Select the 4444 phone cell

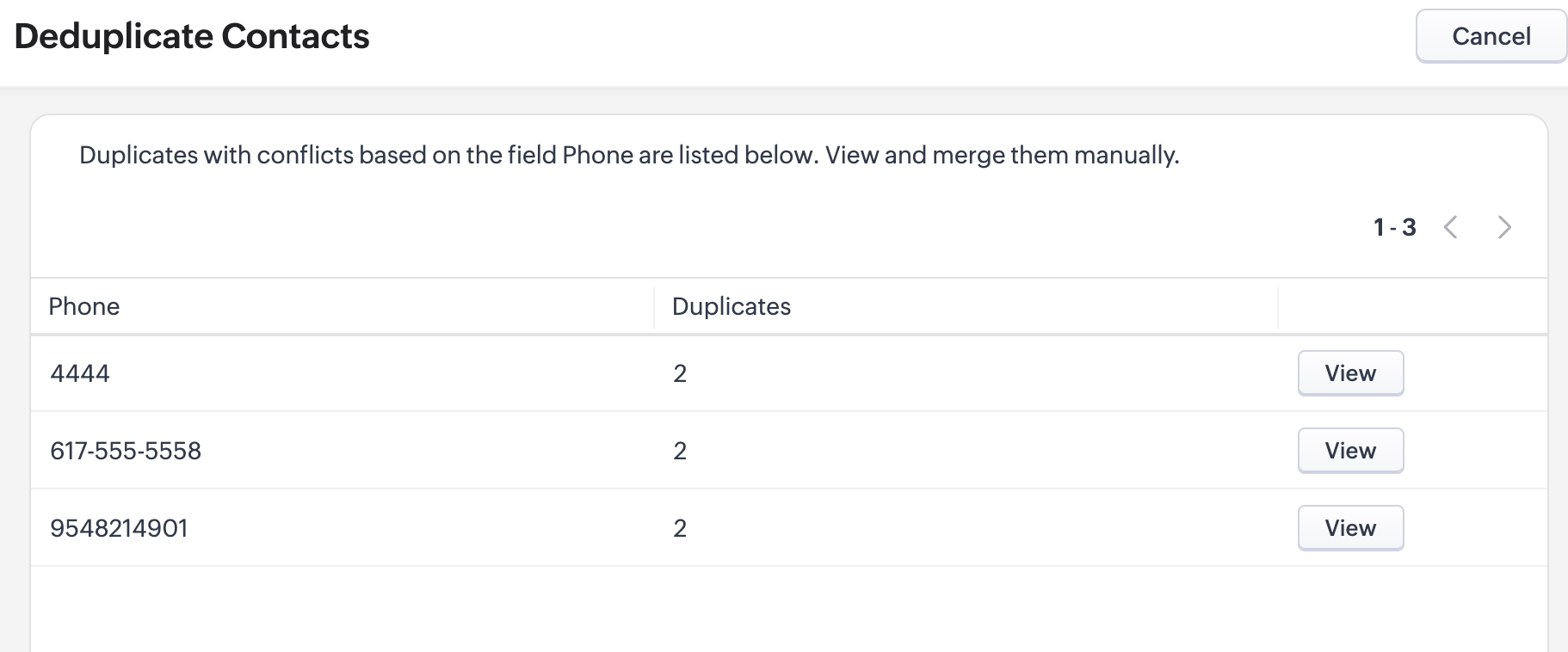coord(80,373)
